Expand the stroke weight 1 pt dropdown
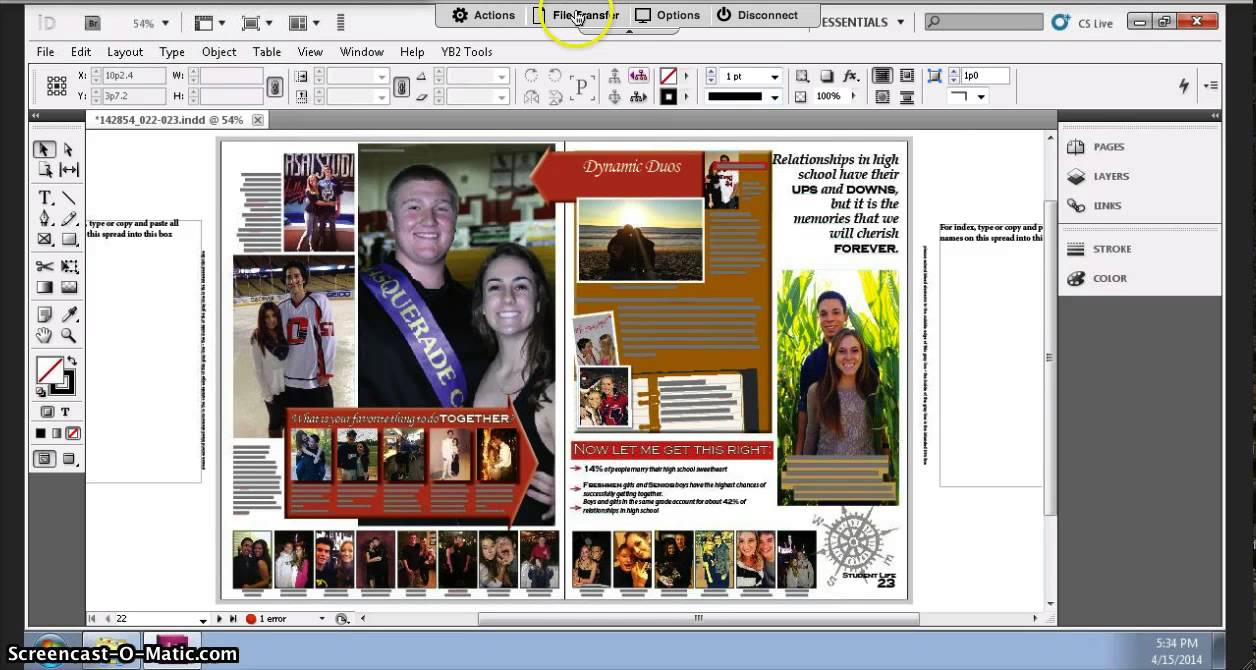The height and width of the screenshot is (670, 1256). click(x=774, y=76)
